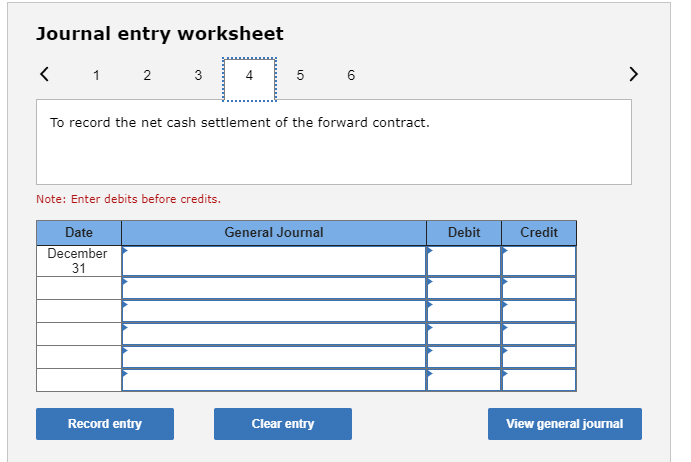This screenshot has width=691, height=462.
Task: Go to previous journal entry arrow
Action: 44,74
